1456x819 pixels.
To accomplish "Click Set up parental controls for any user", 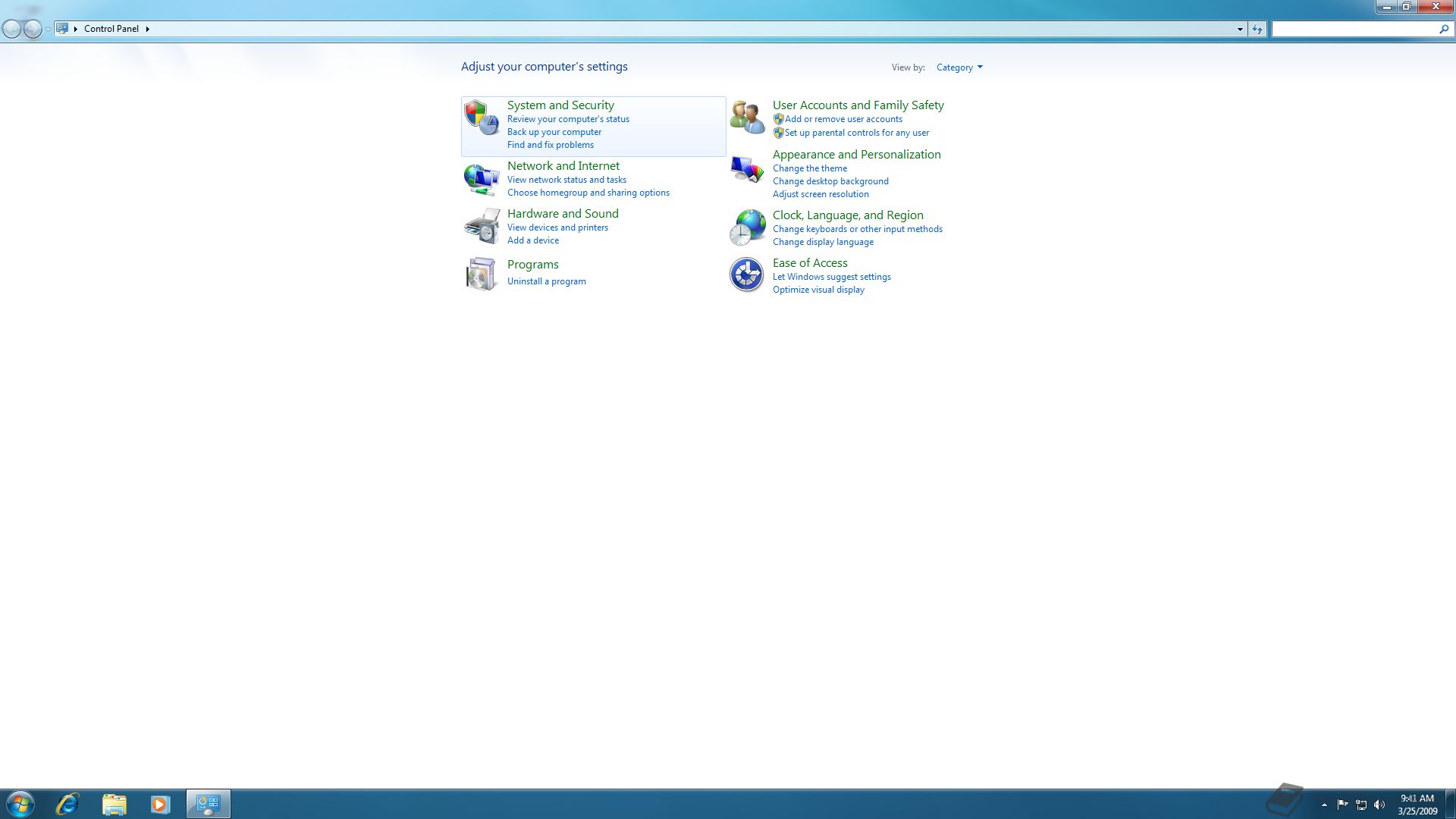I will (x=857, y=133).
